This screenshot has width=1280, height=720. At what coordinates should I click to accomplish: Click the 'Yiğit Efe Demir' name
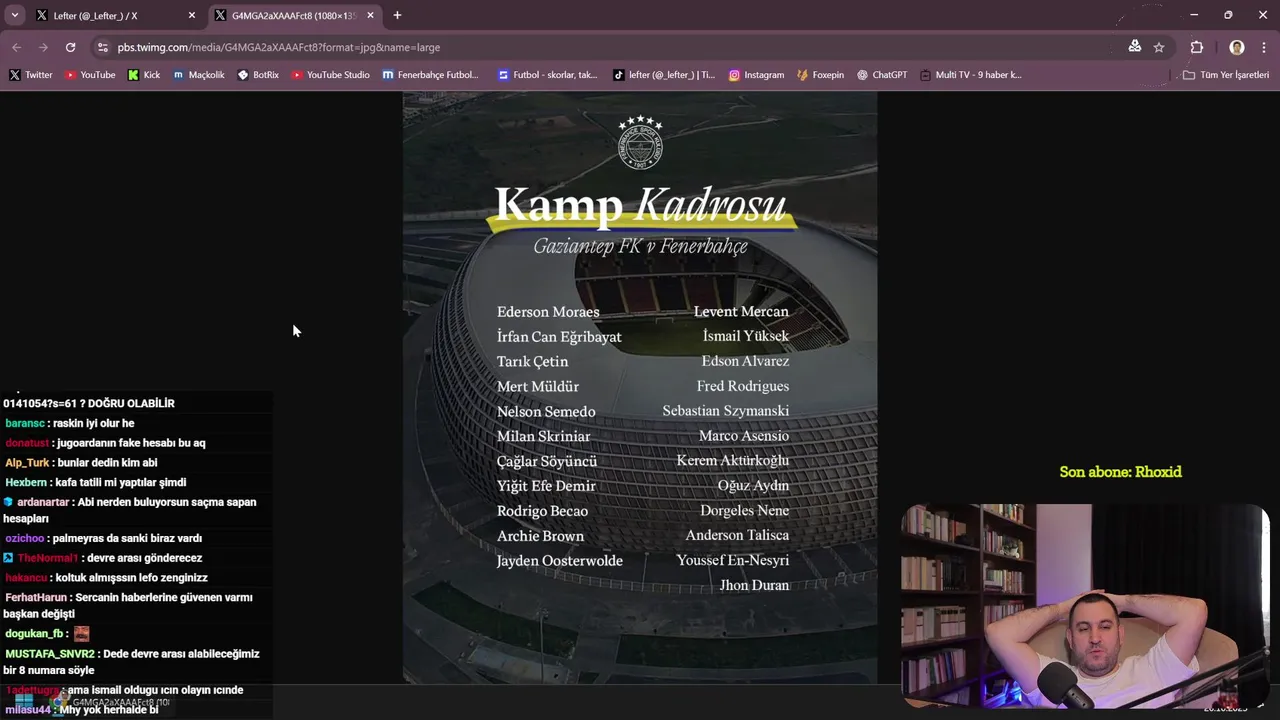(546, 486)
